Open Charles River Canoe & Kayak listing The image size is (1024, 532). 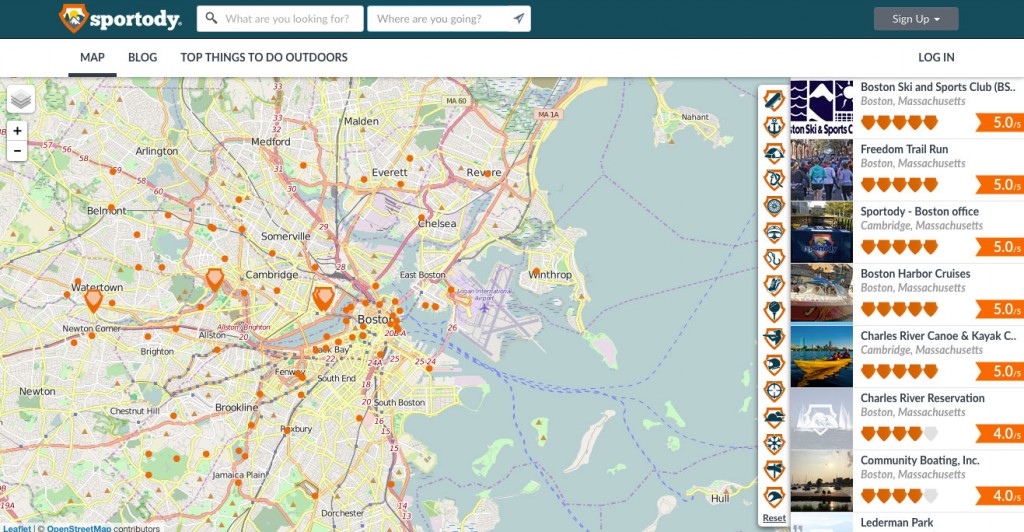[907, 356]
